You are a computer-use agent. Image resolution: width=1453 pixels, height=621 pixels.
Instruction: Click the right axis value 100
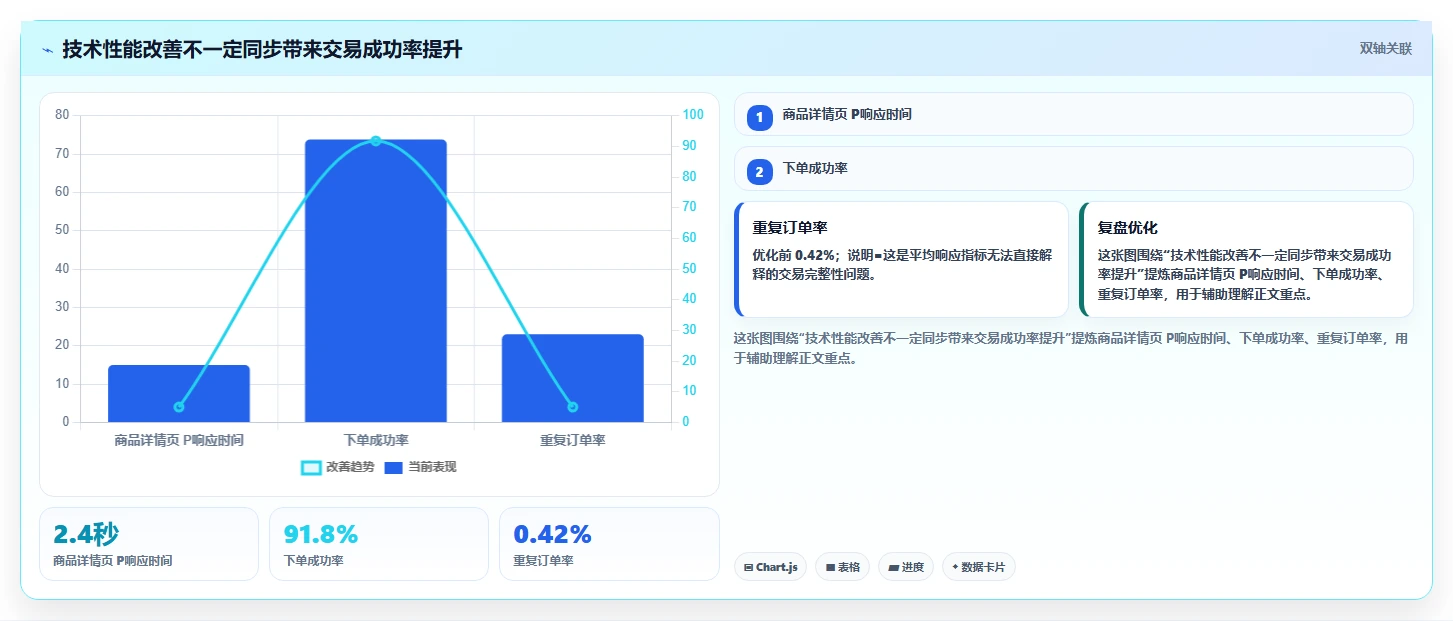click(x=693, y=115)
